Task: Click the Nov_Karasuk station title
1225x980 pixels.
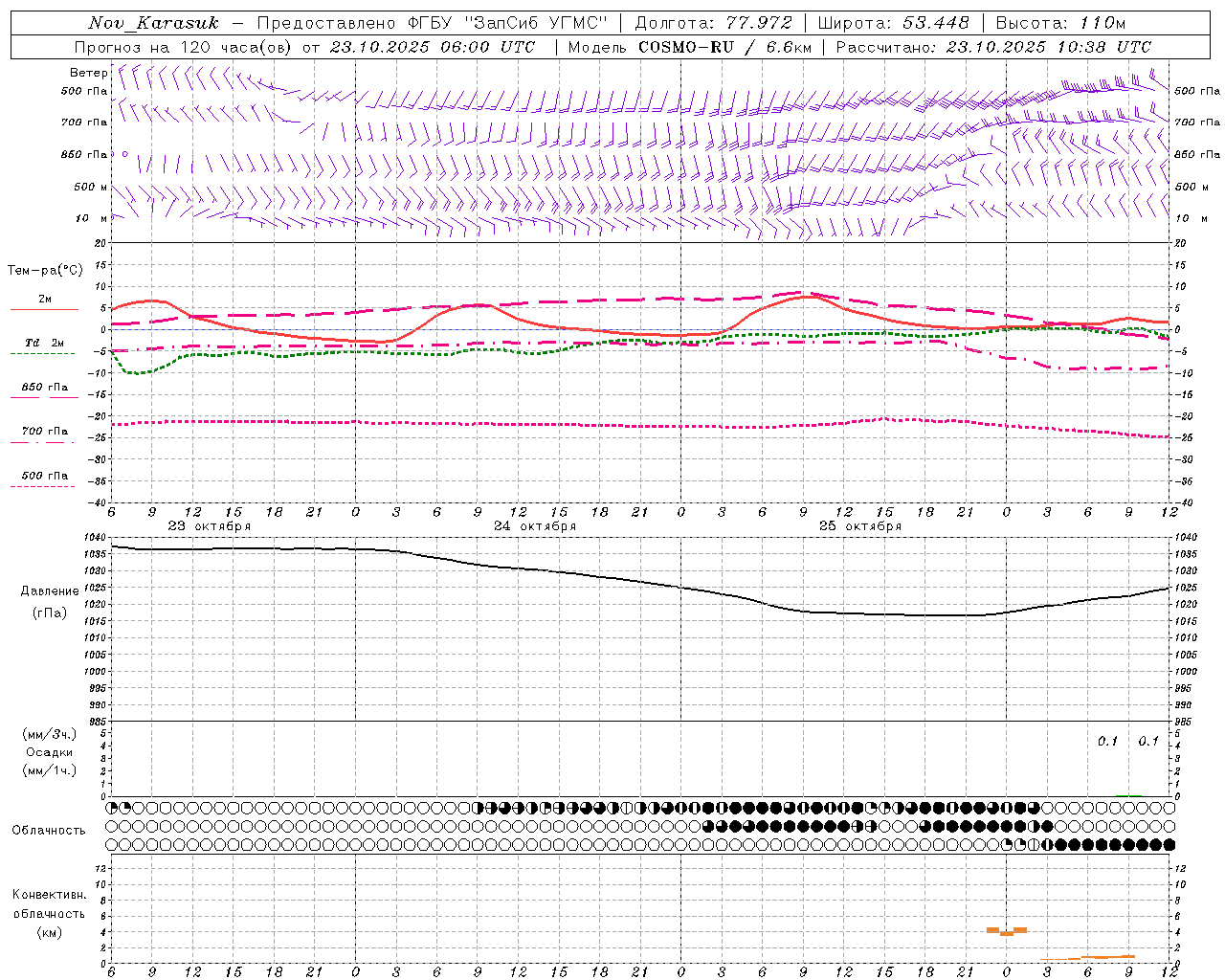Action: point(153,23)
